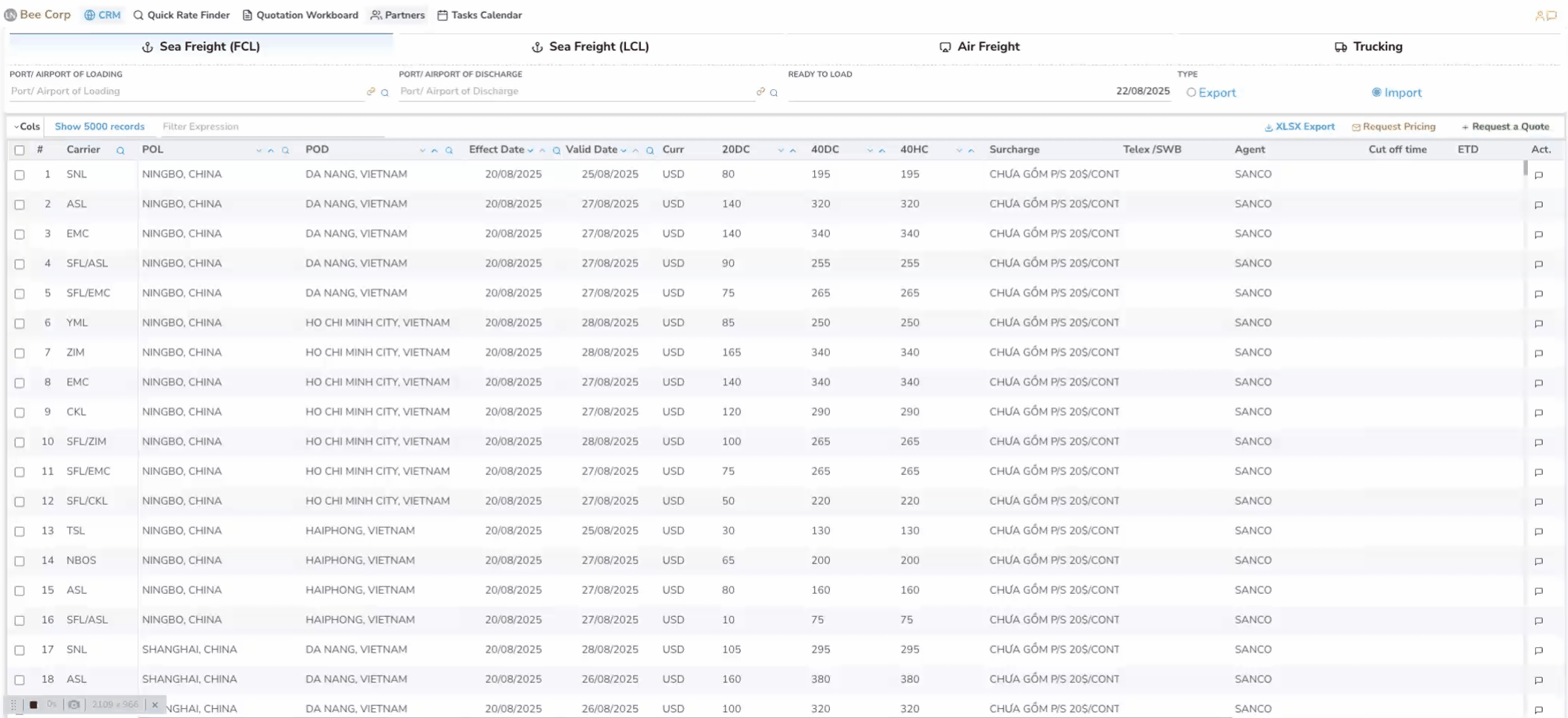Click the search icon beside Port of Loading field
Image resolution: width=1568 pixels, height=718 pixels.
pos(384,93)
